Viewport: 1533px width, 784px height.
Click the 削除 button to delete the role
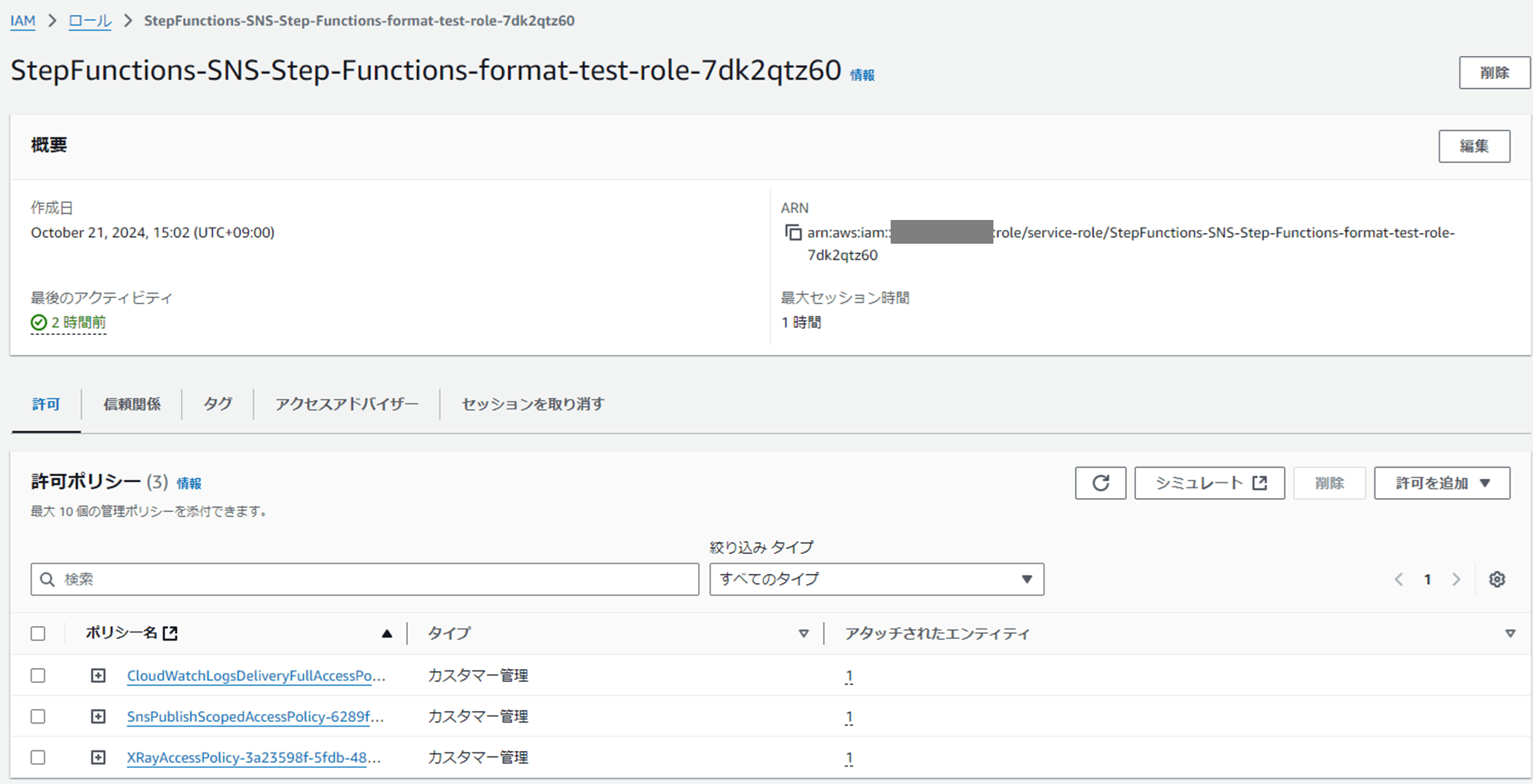pyautogui.click(x=1495, y=73)
